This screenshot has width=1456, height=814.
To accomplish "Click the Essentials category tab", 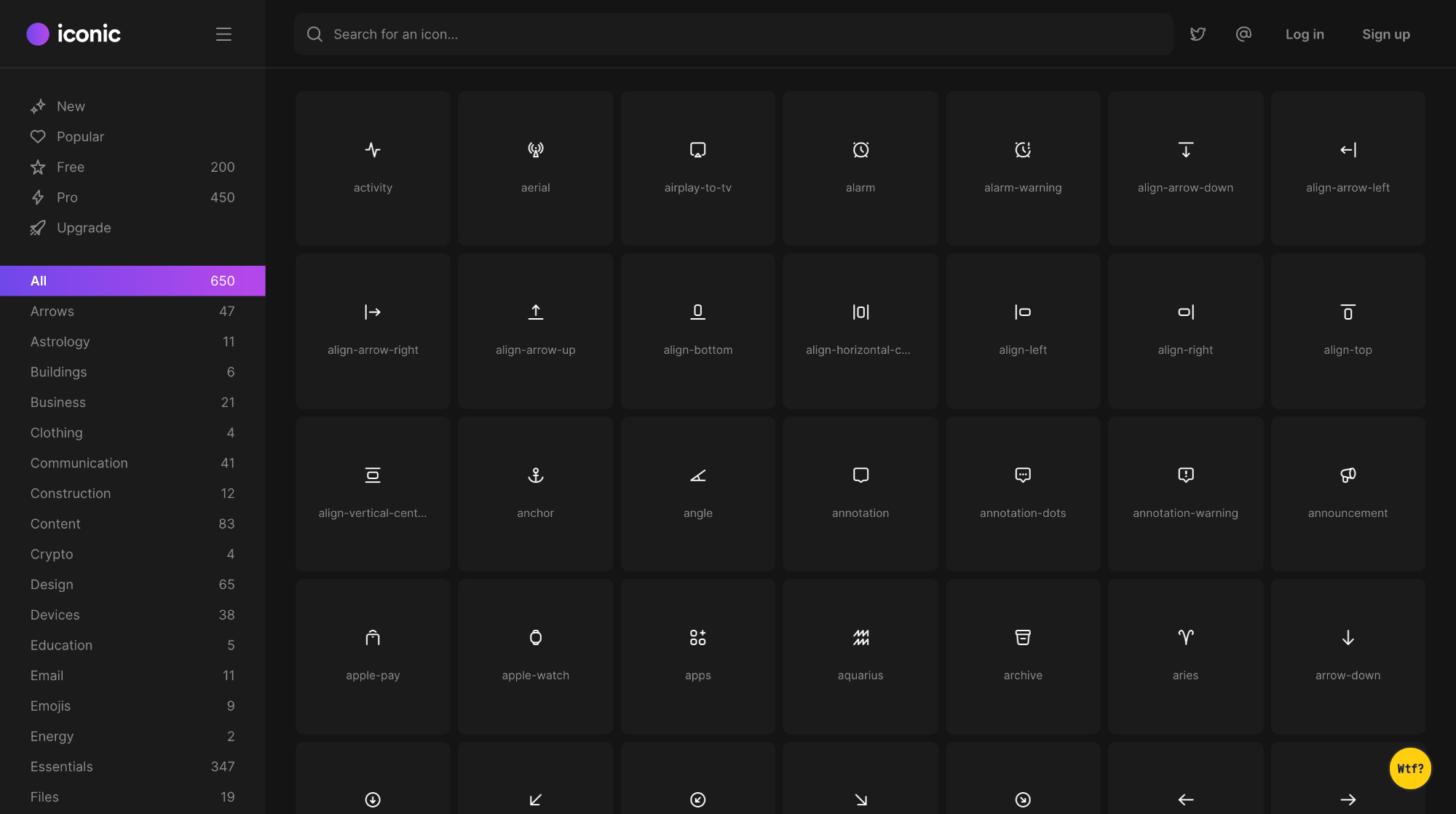I will (x=61, y=765).
